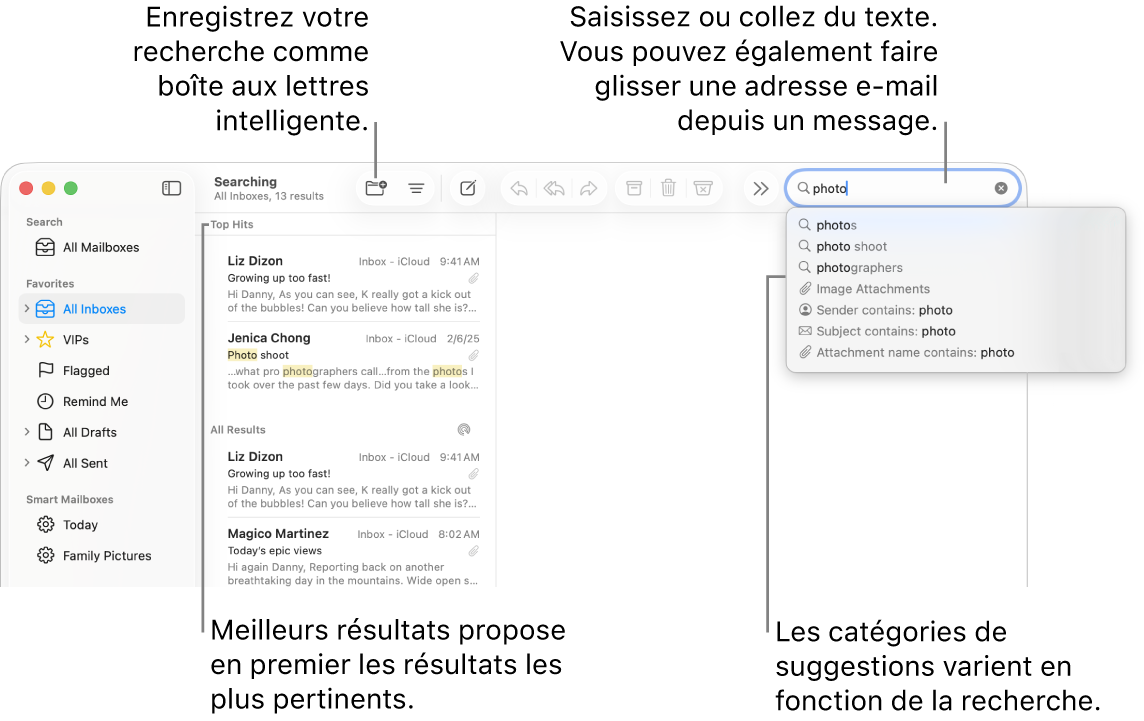This screenshot has width=1144, height=721.
Task: Compose a new message
Action: [x=467, y=188]
